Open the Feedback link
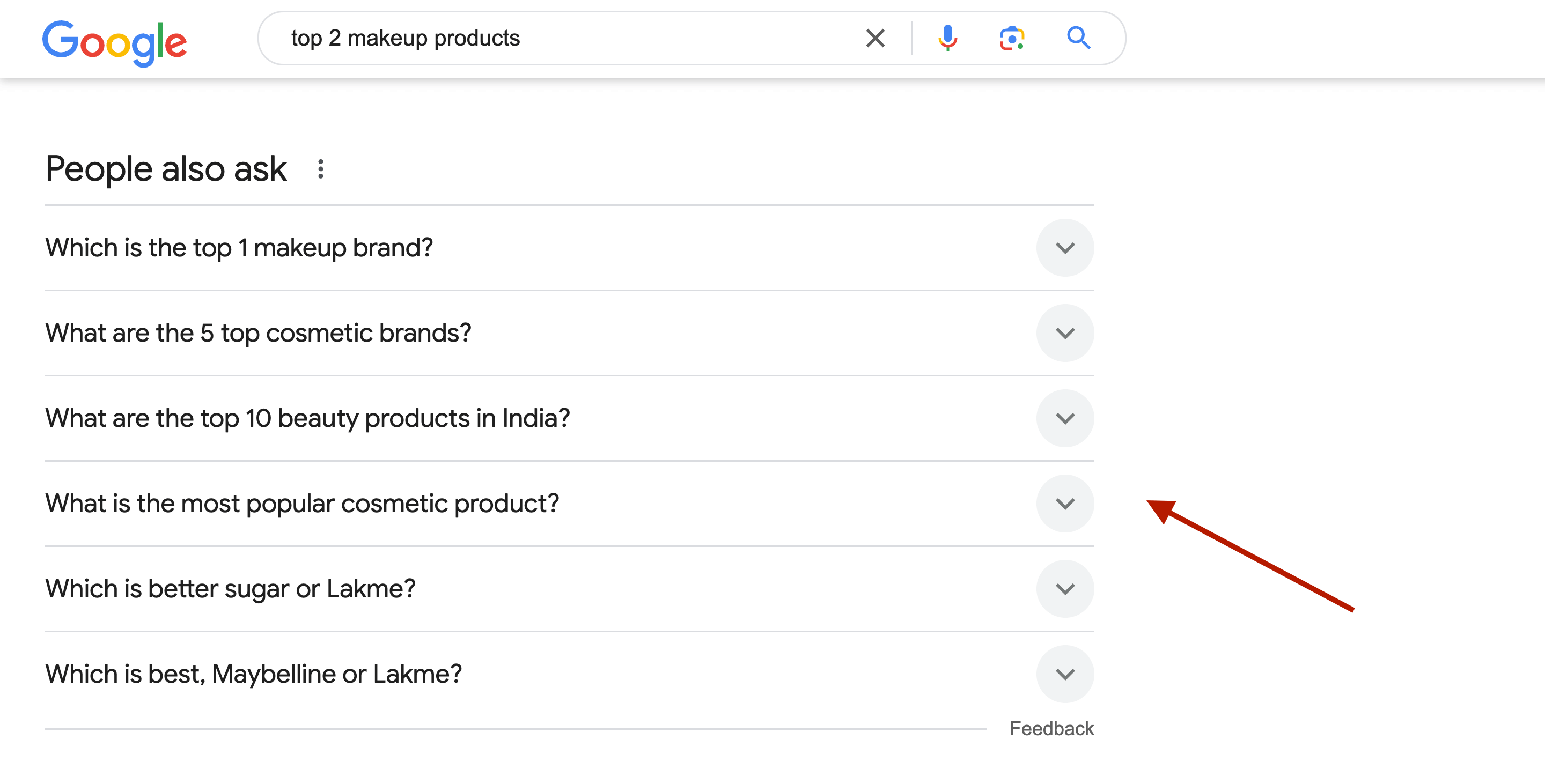Viewport: 1545px width, 784px height. (1051, 728)
